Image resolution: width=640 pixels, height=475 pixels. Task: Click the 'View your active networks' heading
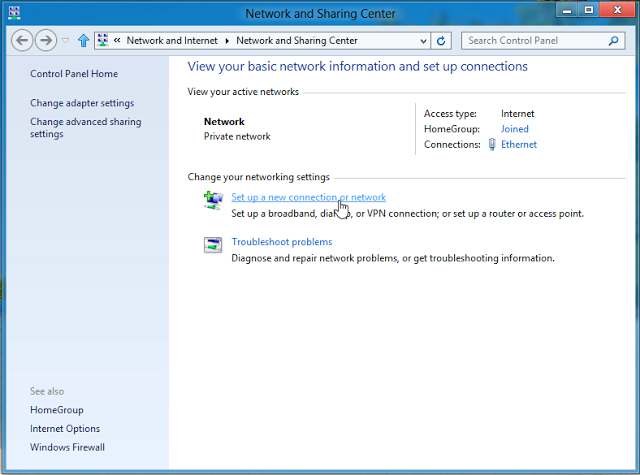243,92
